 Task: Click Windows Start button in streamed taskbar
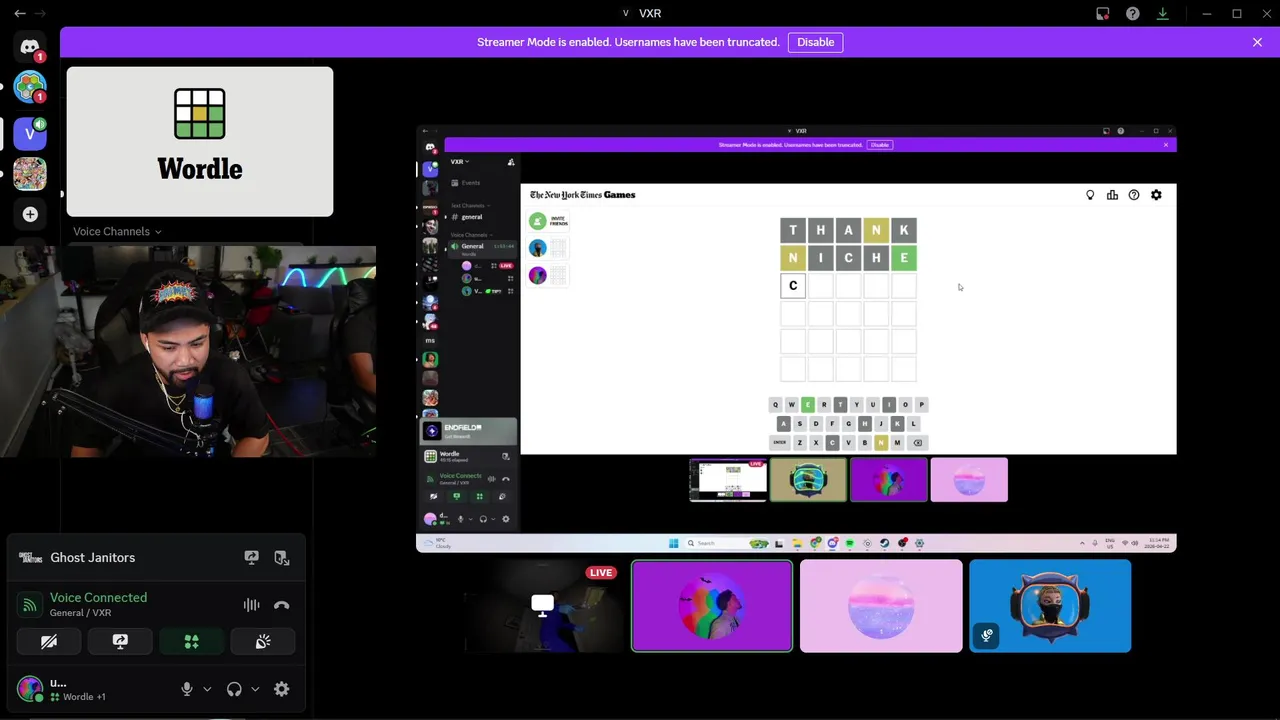(674, 543)
